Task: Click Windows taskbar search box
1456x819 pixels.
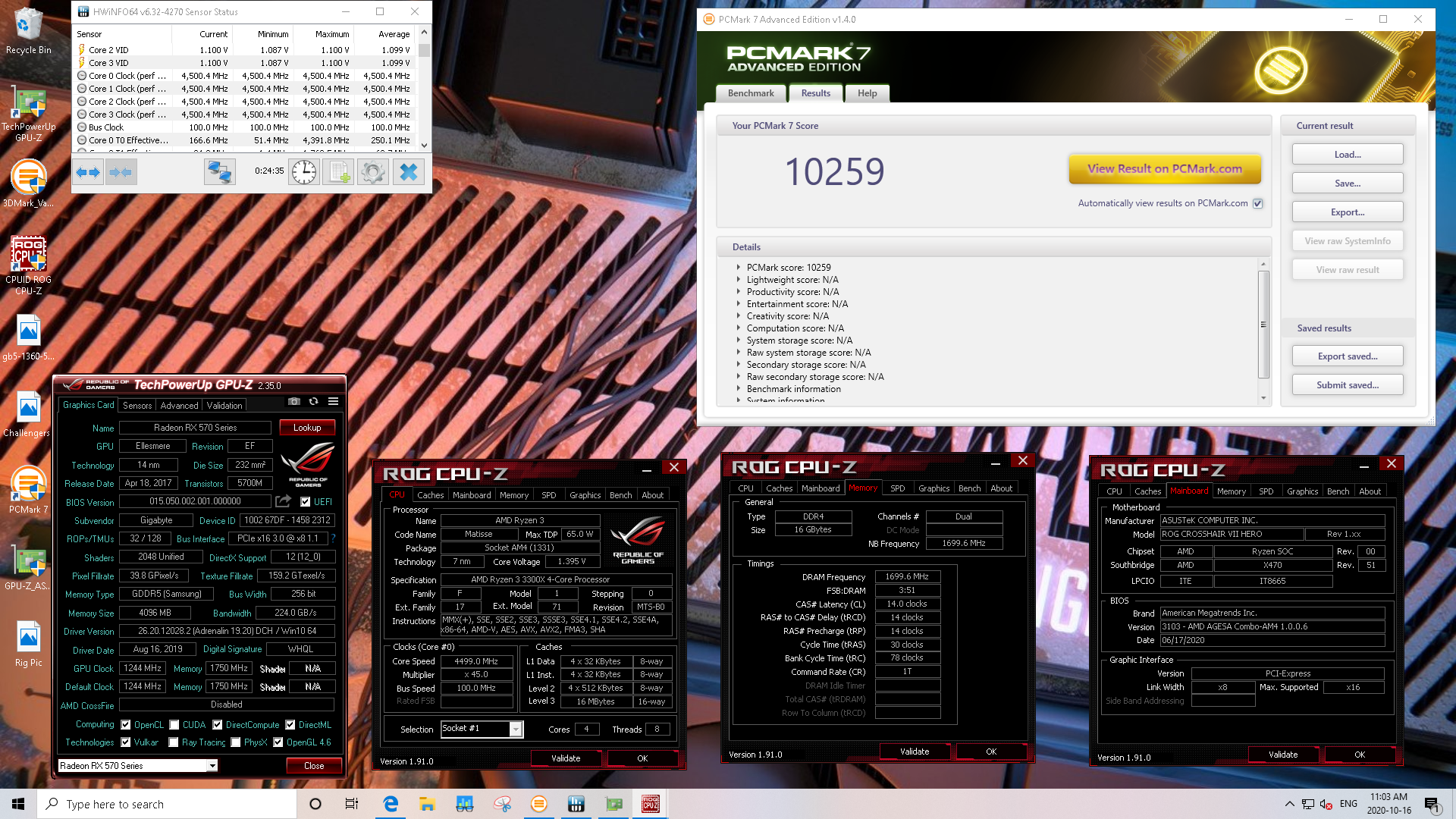Action: click(167, 804)
